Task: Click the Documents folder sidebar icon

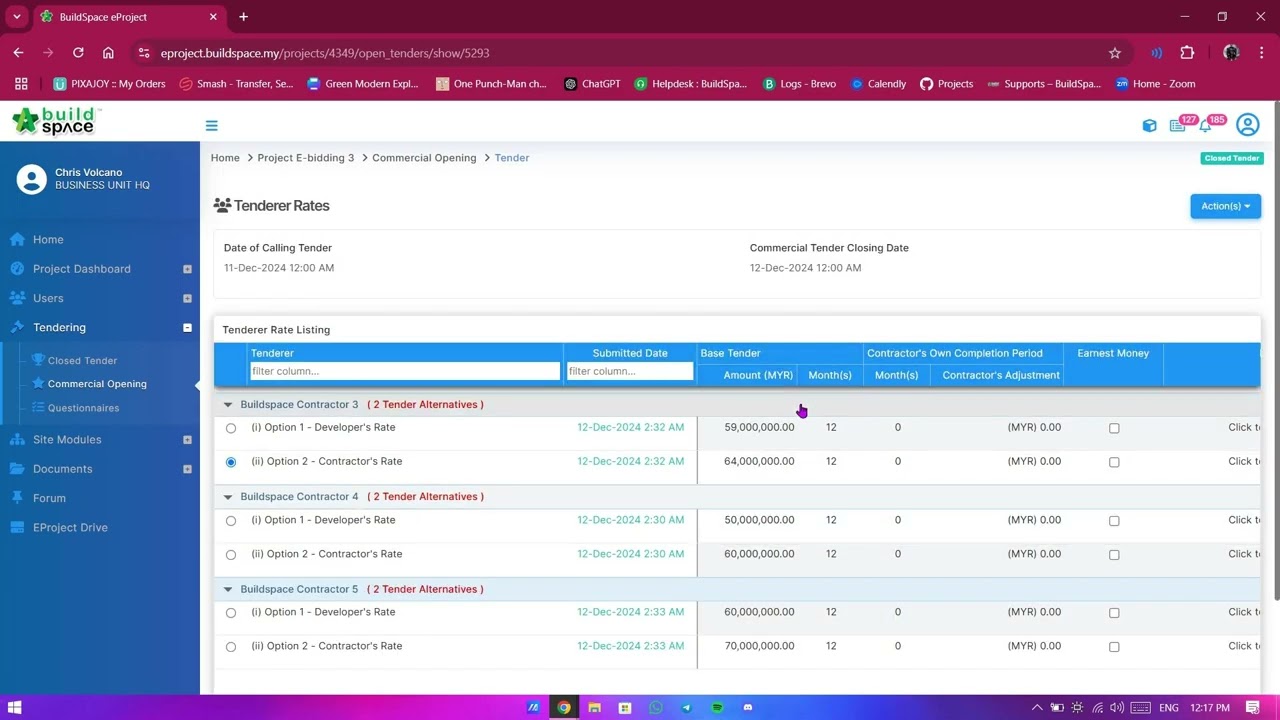Action: 17,469
